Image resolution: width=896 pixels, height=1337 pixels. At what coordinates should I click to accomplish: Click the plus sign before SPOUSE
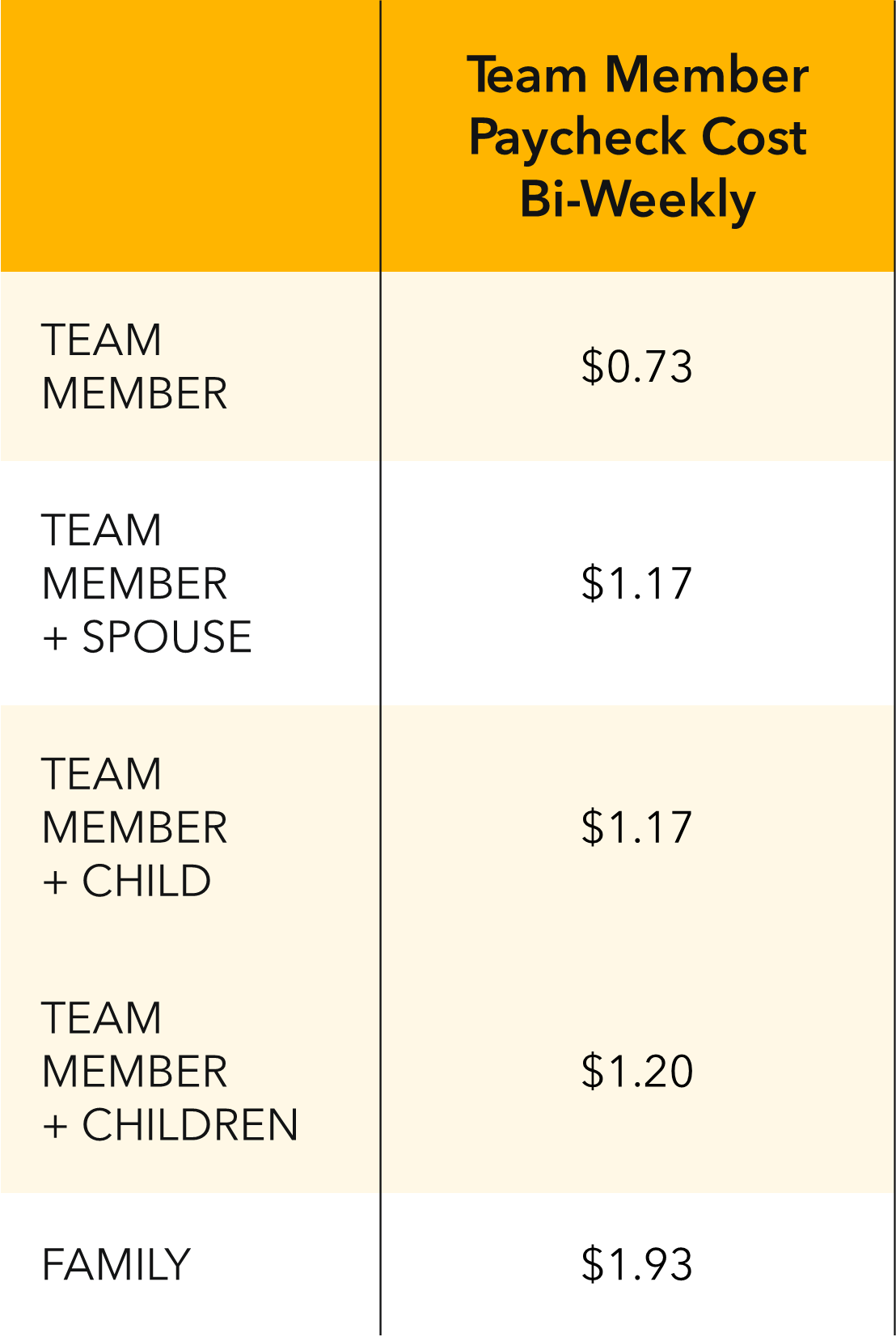pos(55,638)
